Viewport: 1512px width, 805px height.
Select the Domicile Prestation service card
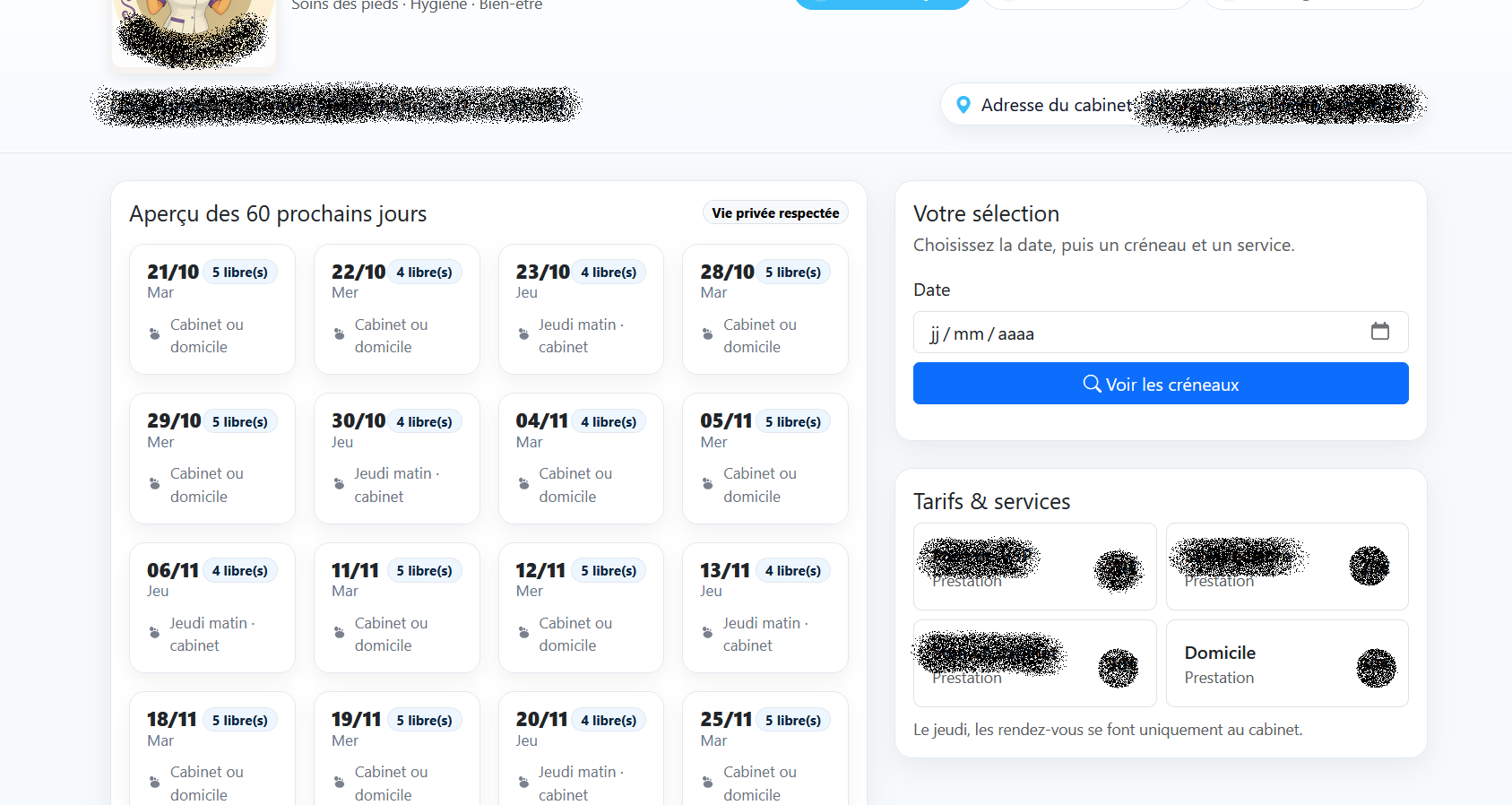[x=1286, y=663]
